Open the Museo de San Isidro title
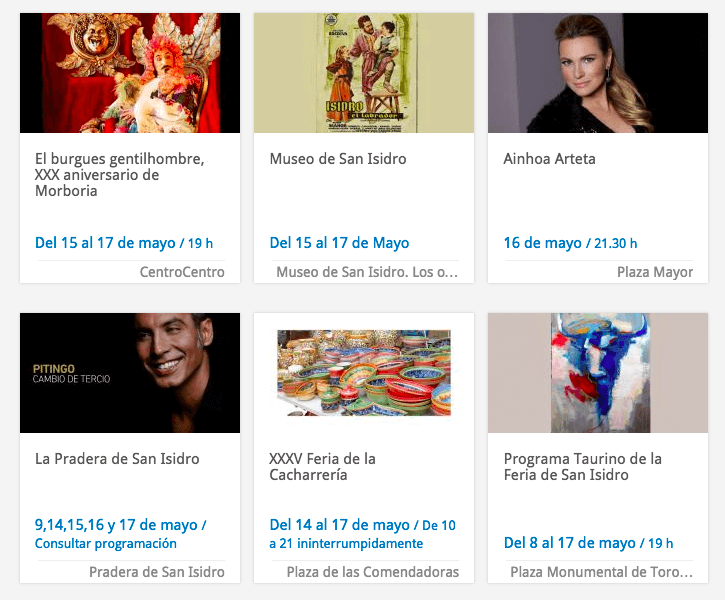 click(x=338, y=159)
